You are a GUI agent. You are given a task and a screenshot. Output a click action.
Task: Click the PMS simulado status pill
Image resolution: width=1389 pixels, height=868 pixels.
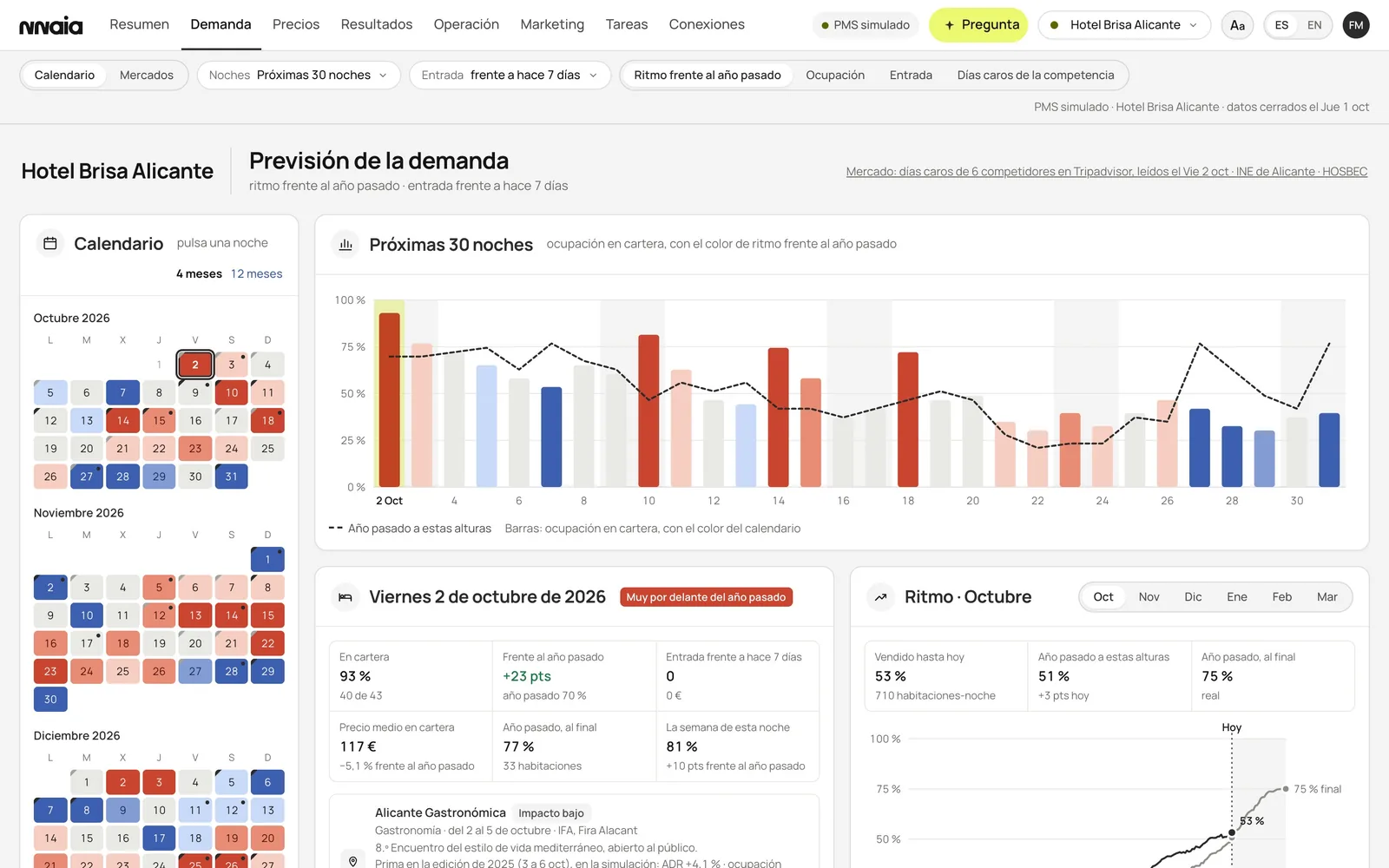click(866, 25)
